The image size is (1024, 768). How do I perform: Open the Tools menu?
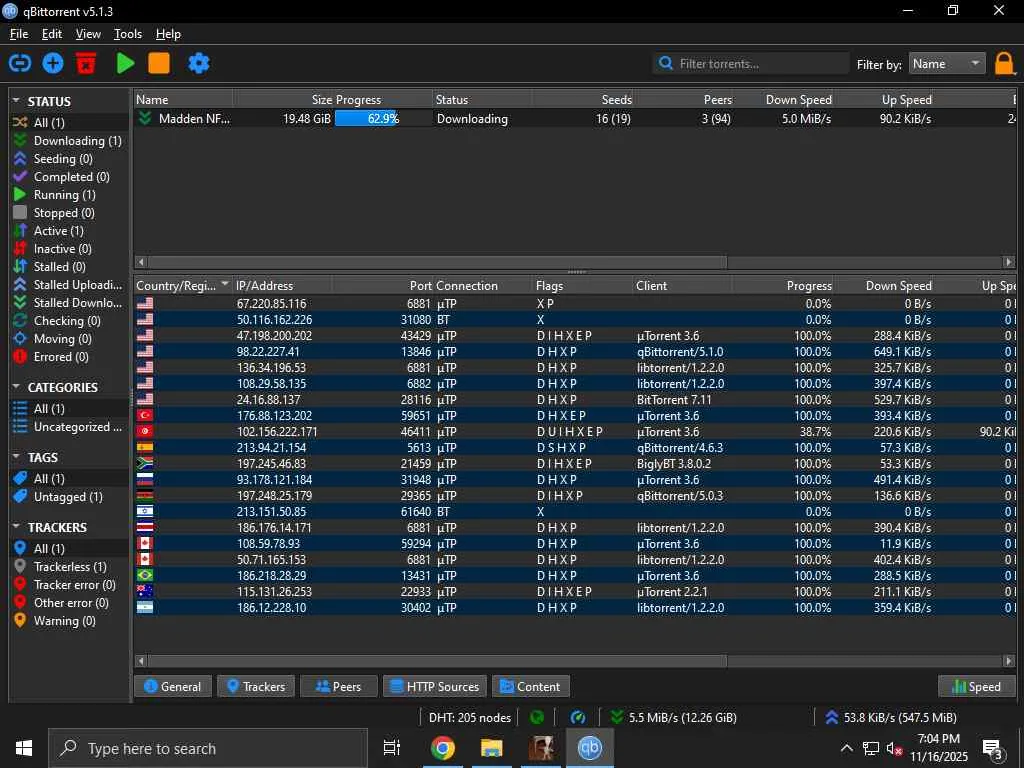[x=128, y=34]
